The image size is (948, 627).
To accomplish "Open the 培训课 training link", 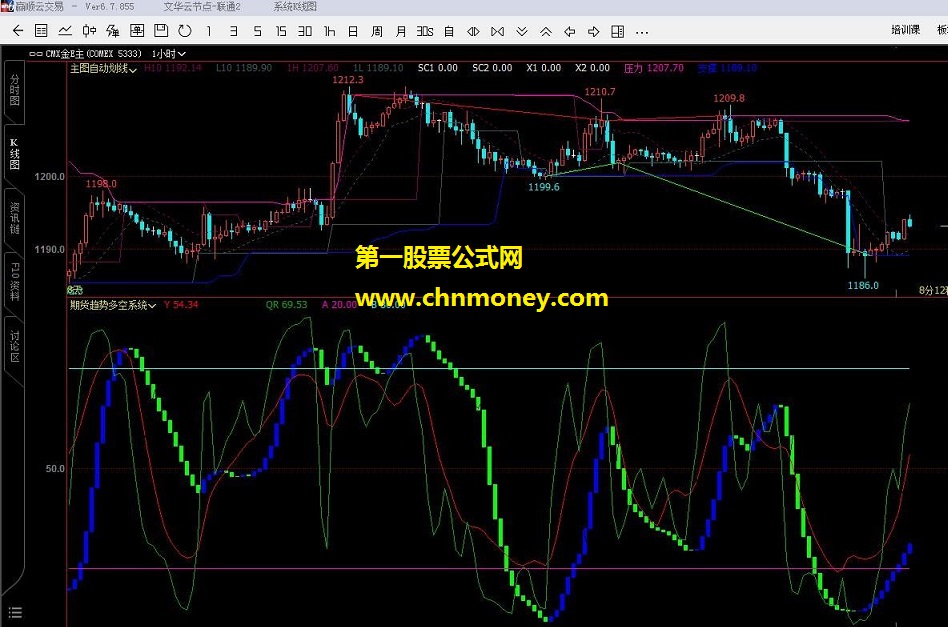I will 905,30.
